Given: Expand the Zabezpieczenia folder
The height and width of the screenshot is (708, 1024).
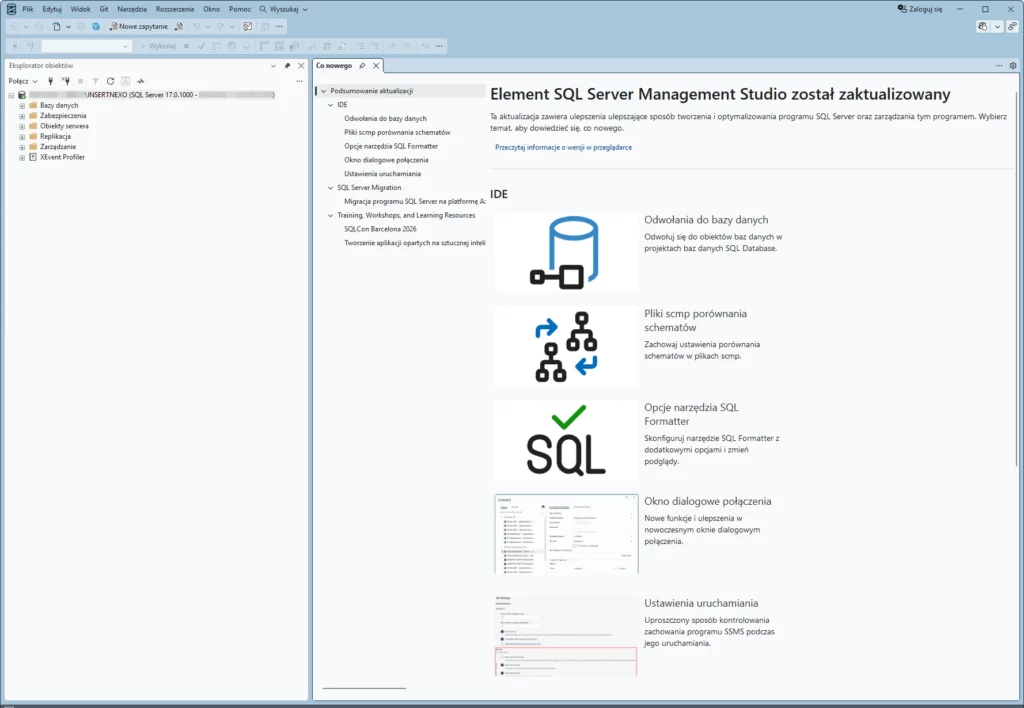Looking at the screenshot, I should pyautogui.click(x=22, y=116).
